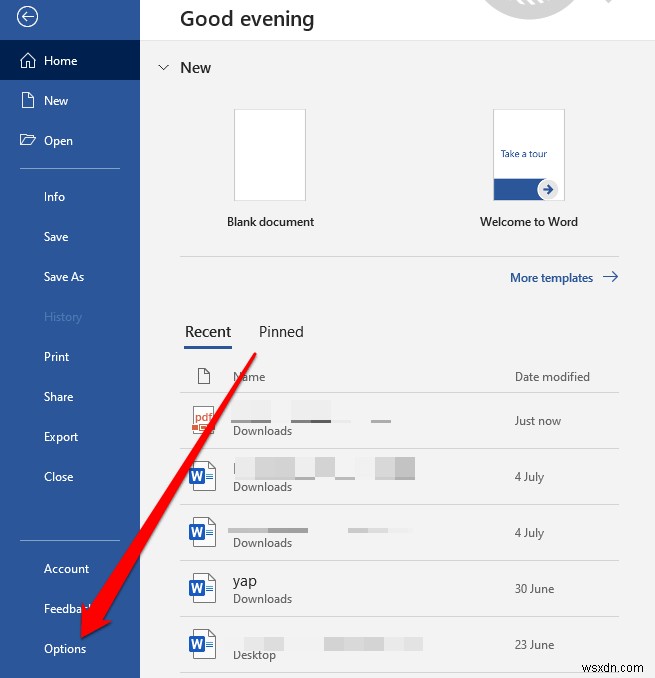
Task: Click the 30 June date entry
Action: (534, 588)
